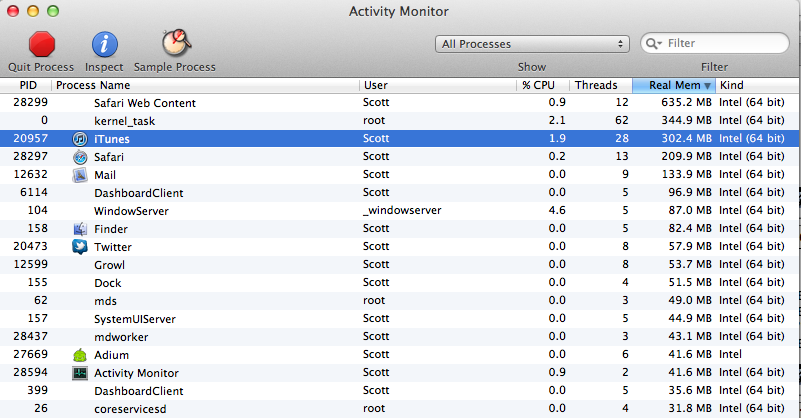Select the Mail process name

coord(105,175)
